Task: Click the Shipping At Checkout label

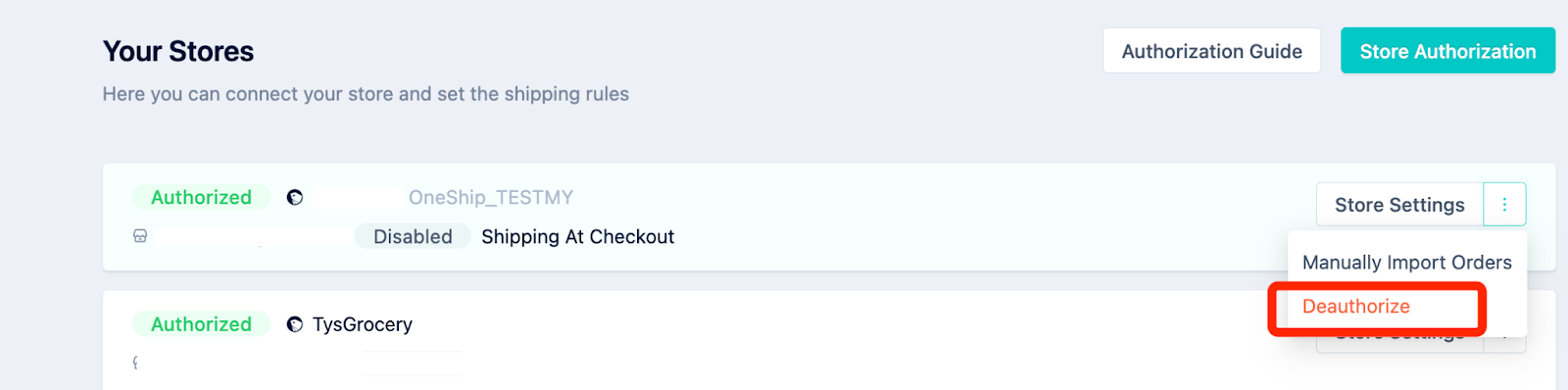Action: pyautogui.click(x=577, y=237)
